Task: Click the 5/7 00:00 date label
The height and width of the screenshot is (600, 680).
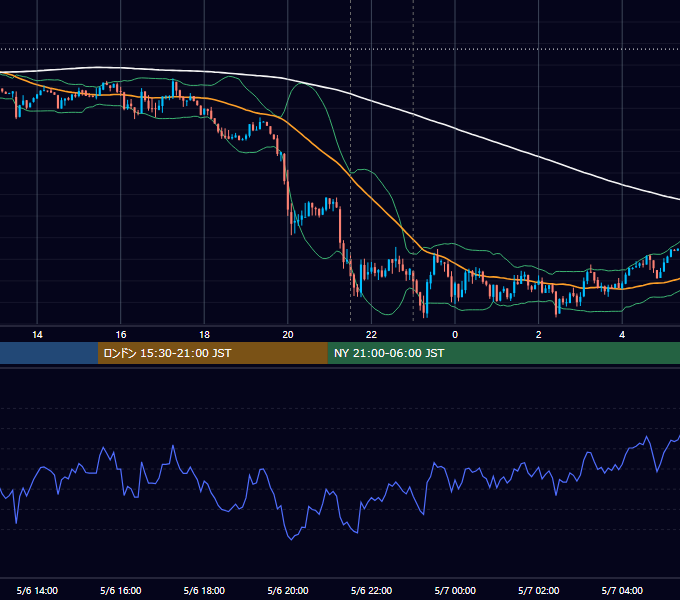Action: click(455, 590)
